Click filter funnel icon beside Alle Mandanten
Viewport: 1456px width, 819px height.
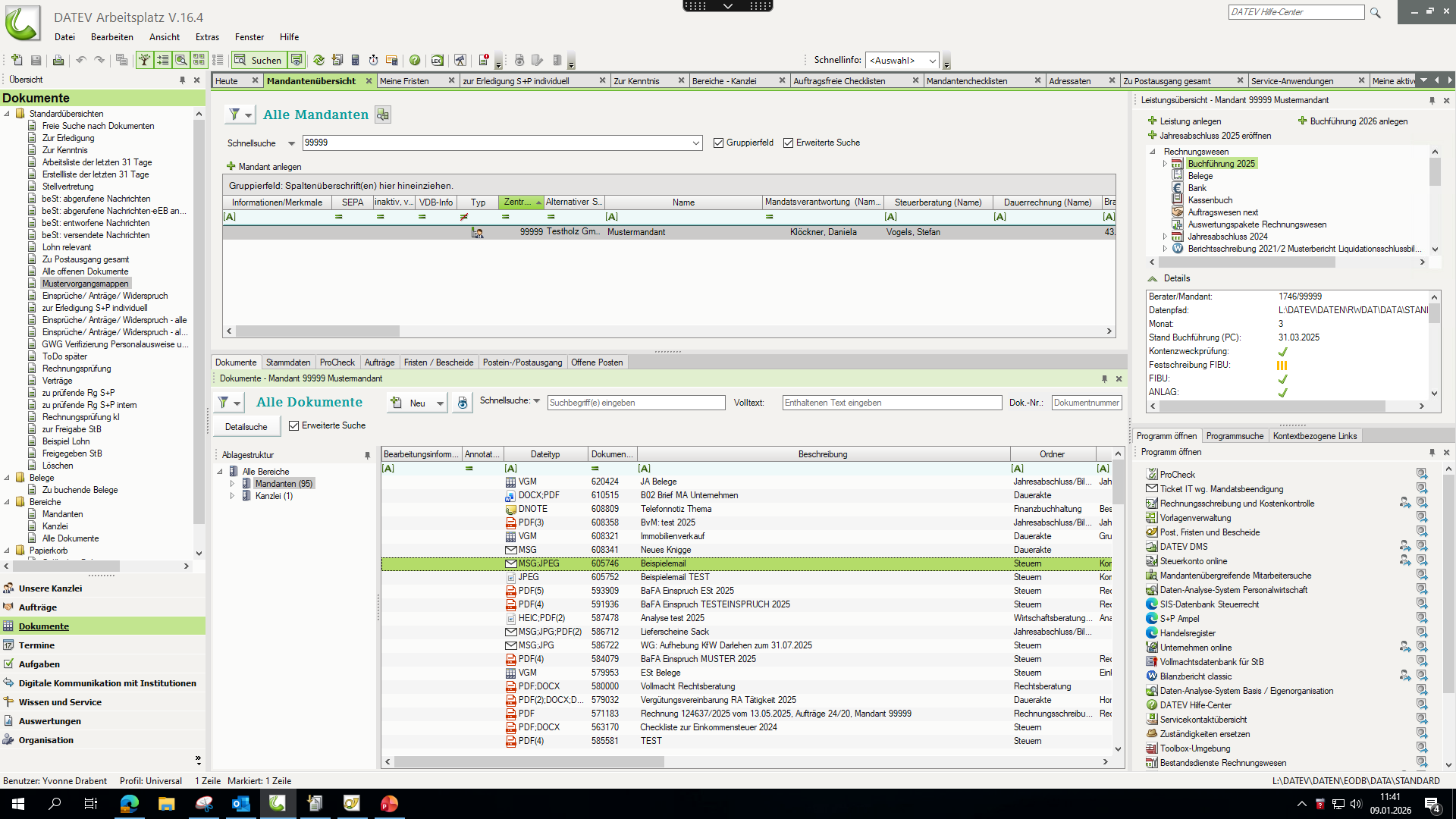click(x=235, y=115)
